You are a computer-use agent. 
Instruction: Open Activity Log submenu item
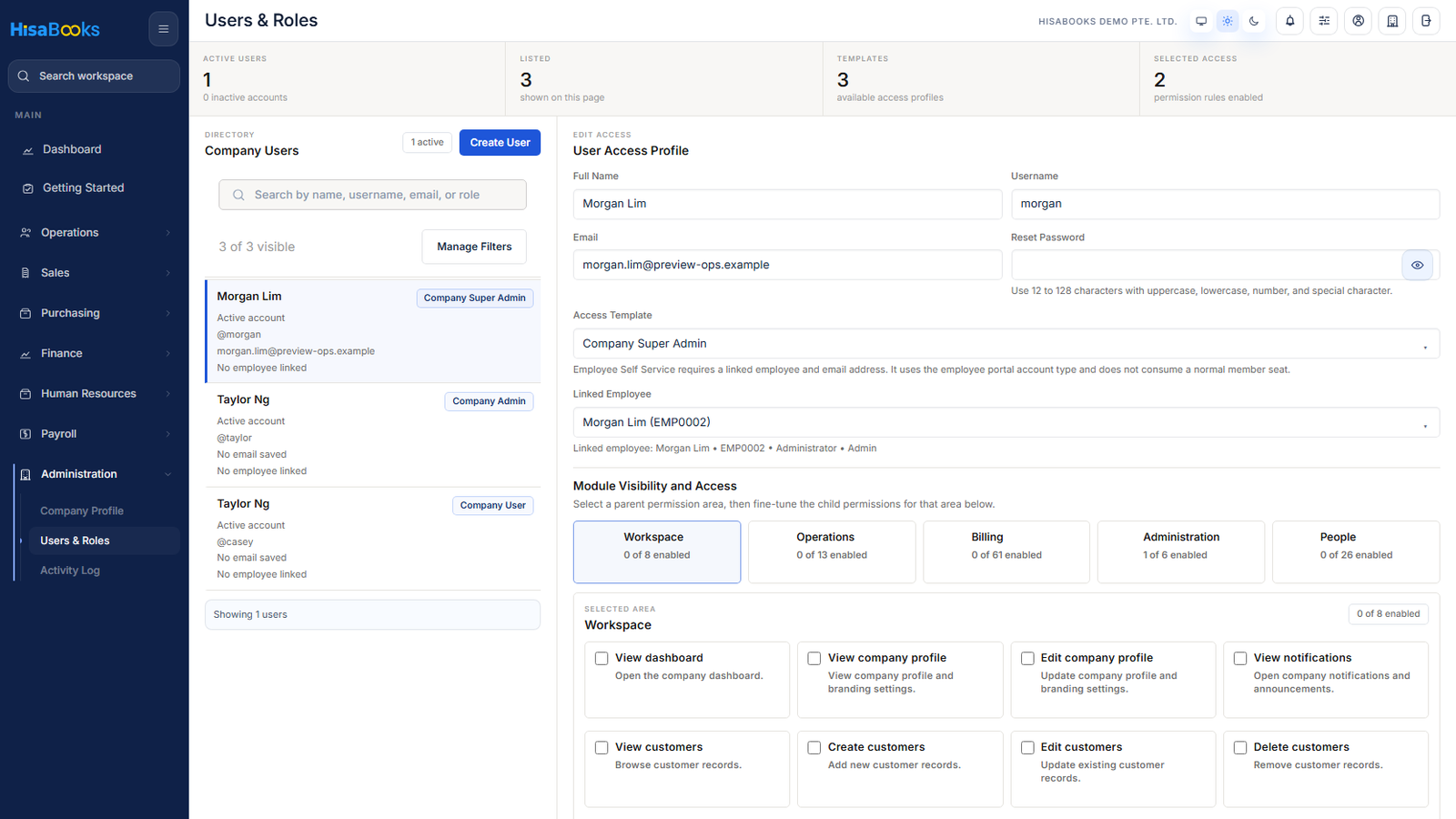(104, 571)
